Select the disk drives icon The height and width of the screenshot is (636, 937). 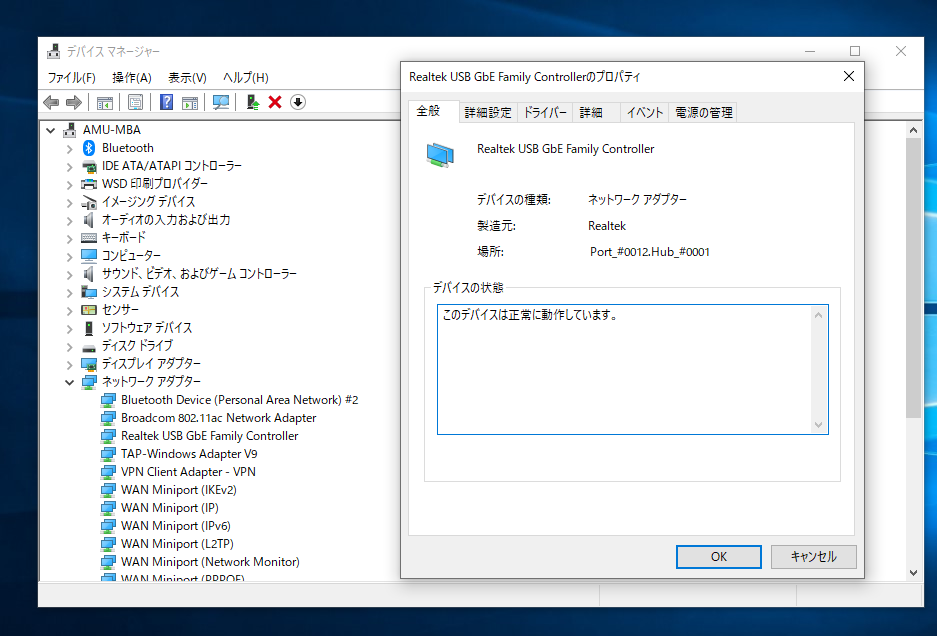click(x=89, y=346)
